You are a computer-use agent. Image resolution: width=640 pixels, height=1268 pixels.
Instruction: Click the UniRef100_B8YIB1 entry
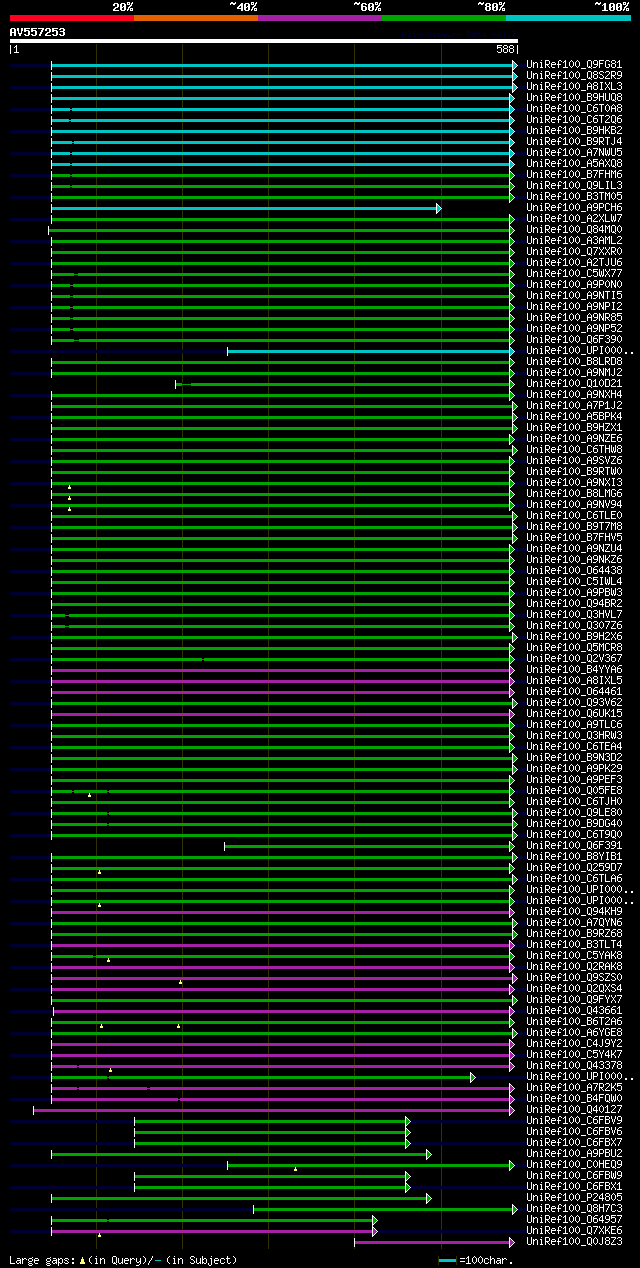574,856
